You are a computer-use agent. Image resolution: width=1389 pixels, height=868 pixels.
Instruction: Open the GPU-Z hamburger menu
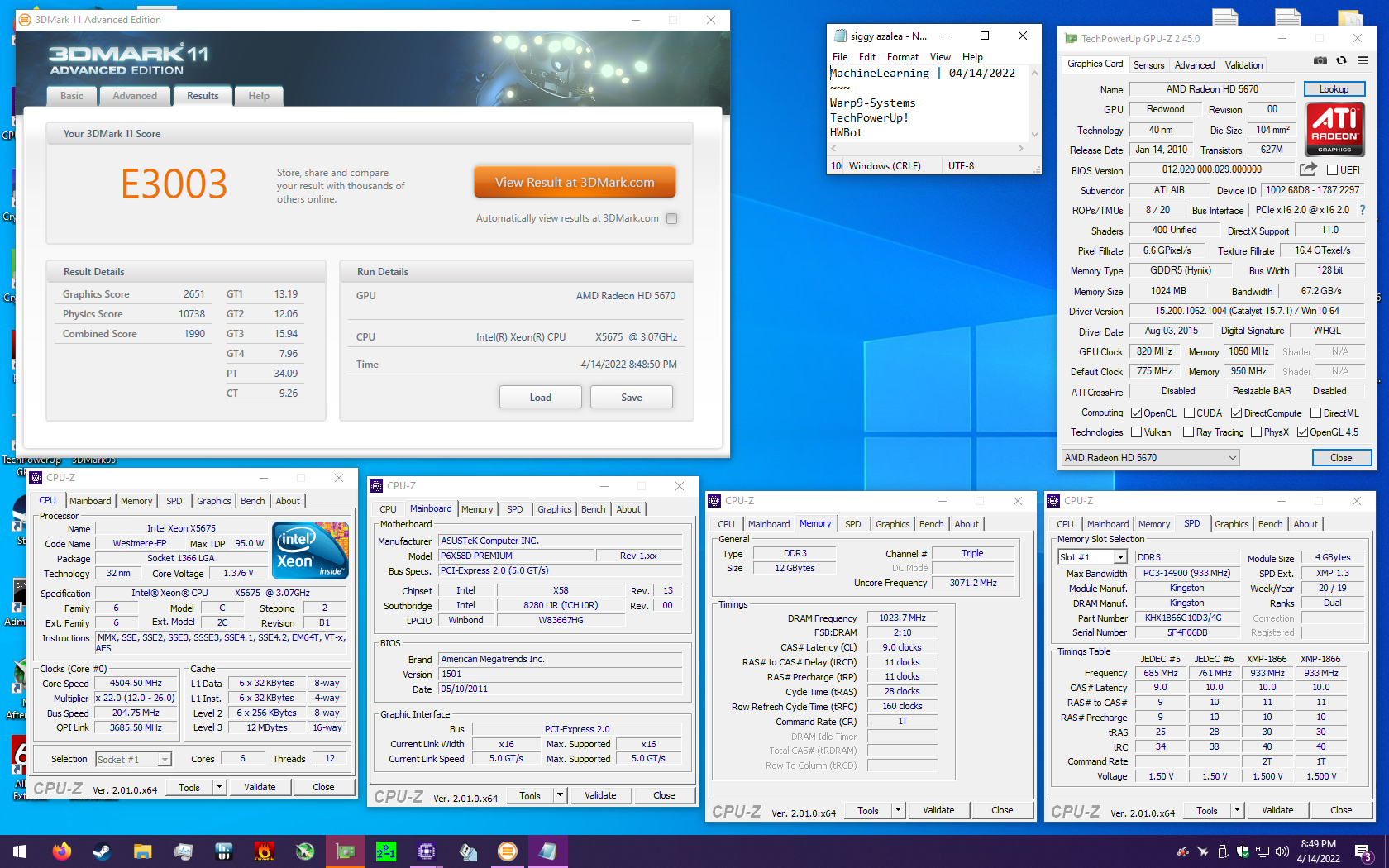[x=1363, y=60]
